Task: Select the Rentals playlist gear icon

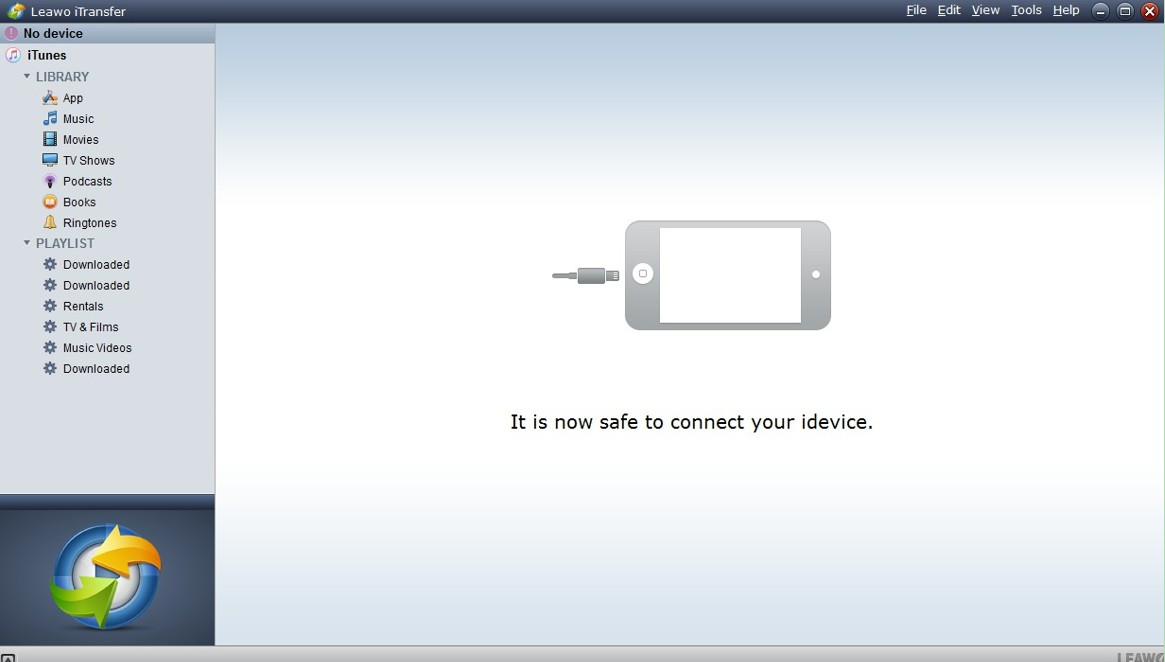Action: pyautogui.click(x=50, y=305)
